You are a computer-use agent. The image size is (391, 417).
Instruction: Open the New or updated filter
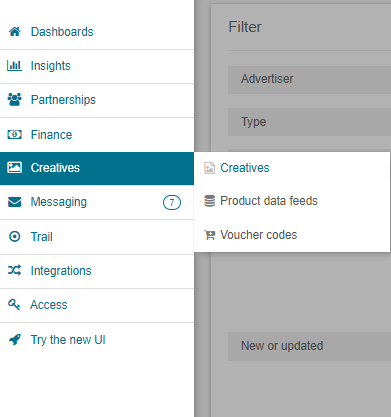[309, 346]
